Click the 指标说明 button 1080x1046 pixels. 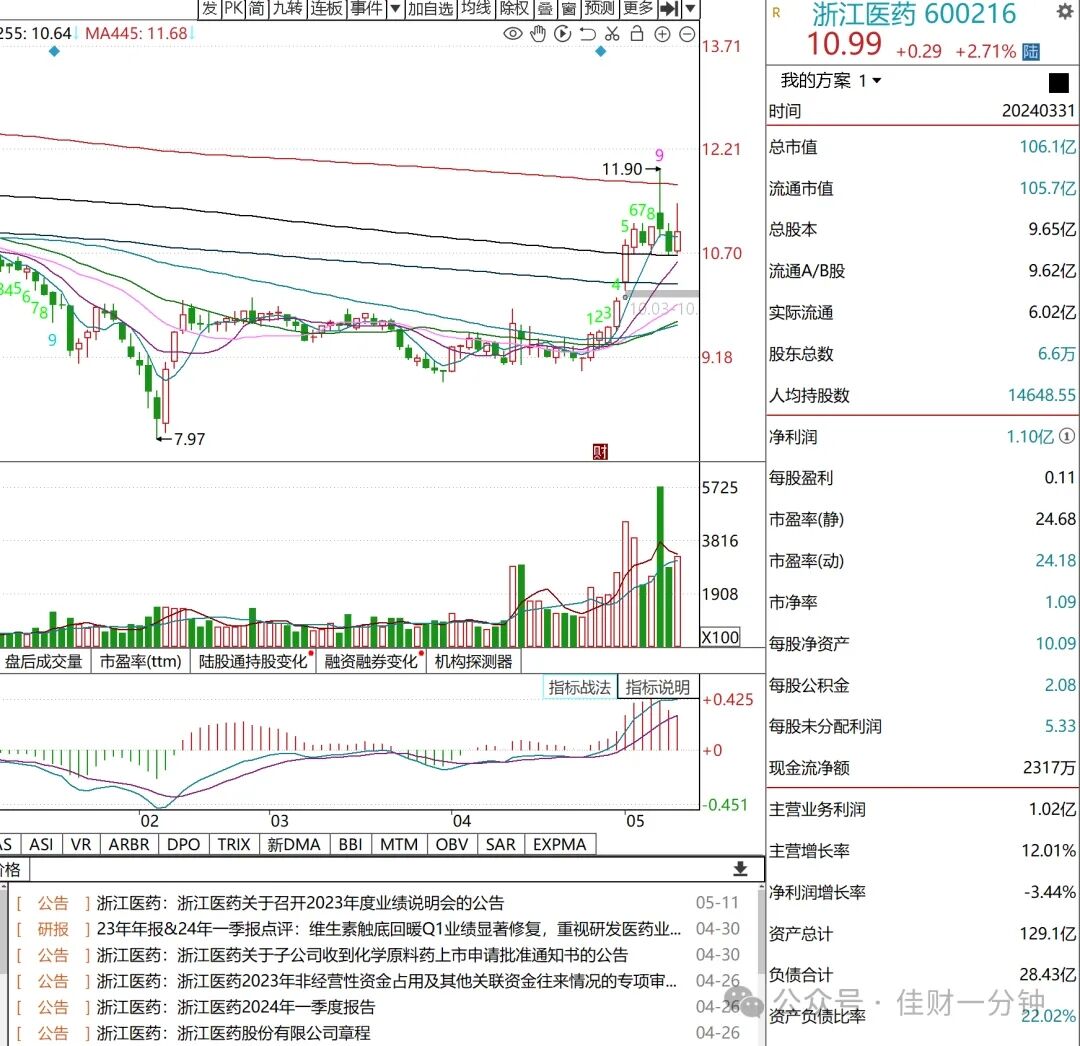pyautogui.click(x=658, y=687)
